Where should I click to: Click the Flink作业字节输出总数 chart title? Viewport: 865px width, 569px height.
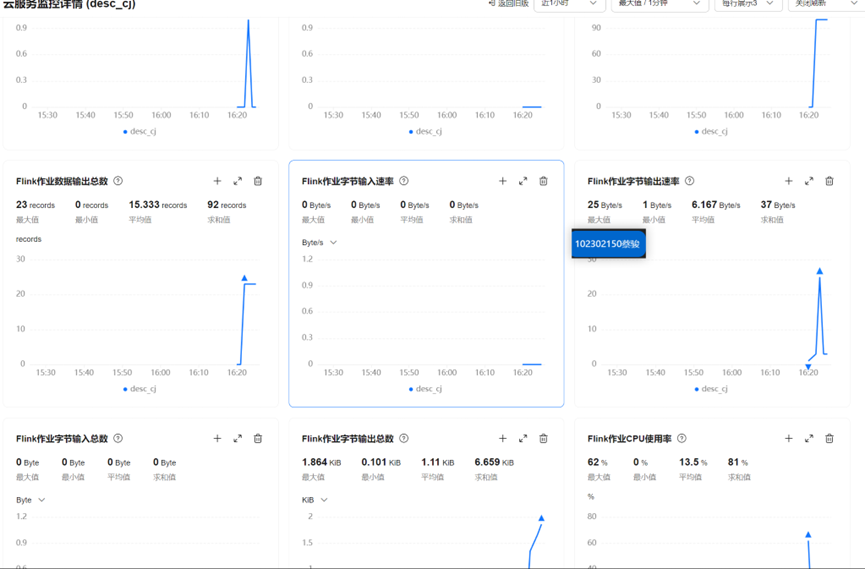click(x=348, y=438)
